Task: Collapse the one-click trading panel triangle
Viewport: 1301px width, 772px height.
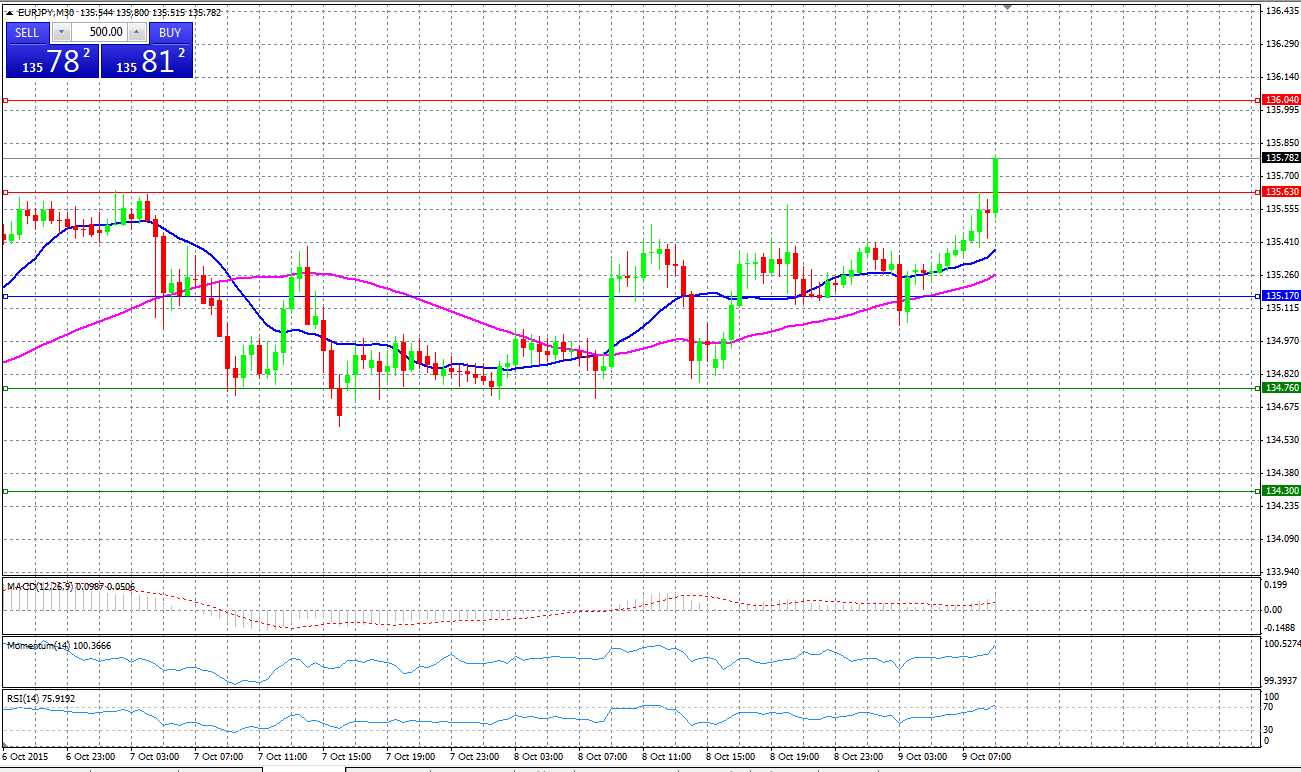Action: tap(9, 13)
